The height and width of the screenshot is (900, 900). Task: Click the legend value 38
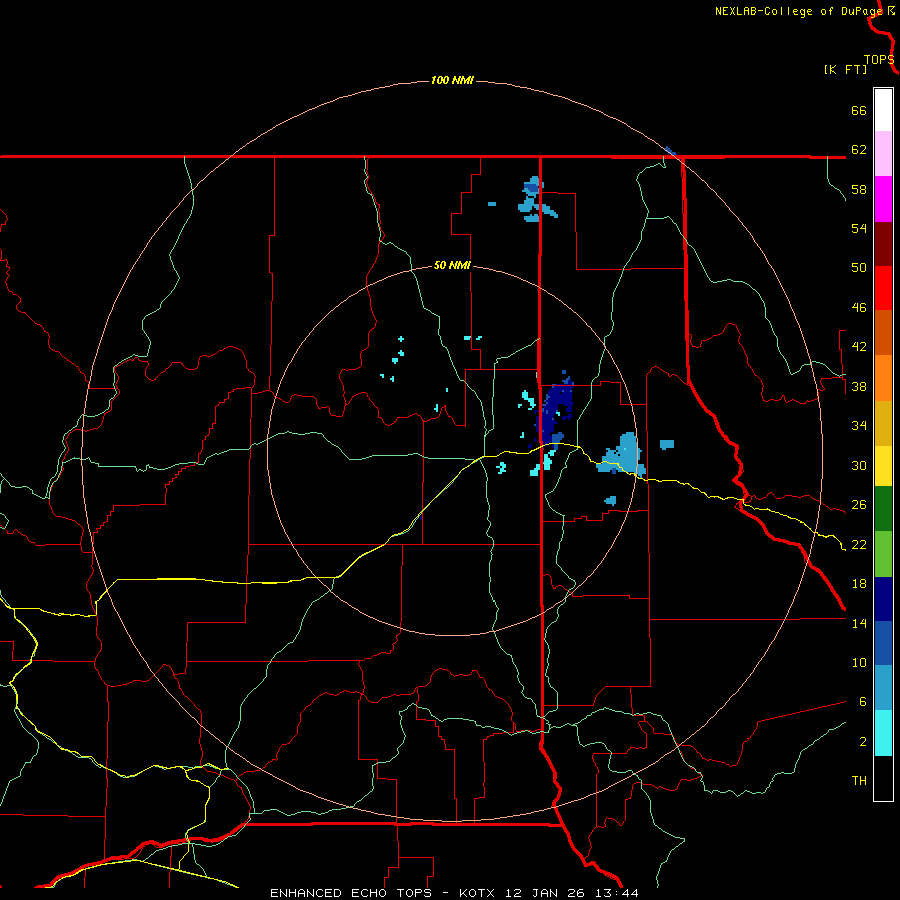click(859, 386)
